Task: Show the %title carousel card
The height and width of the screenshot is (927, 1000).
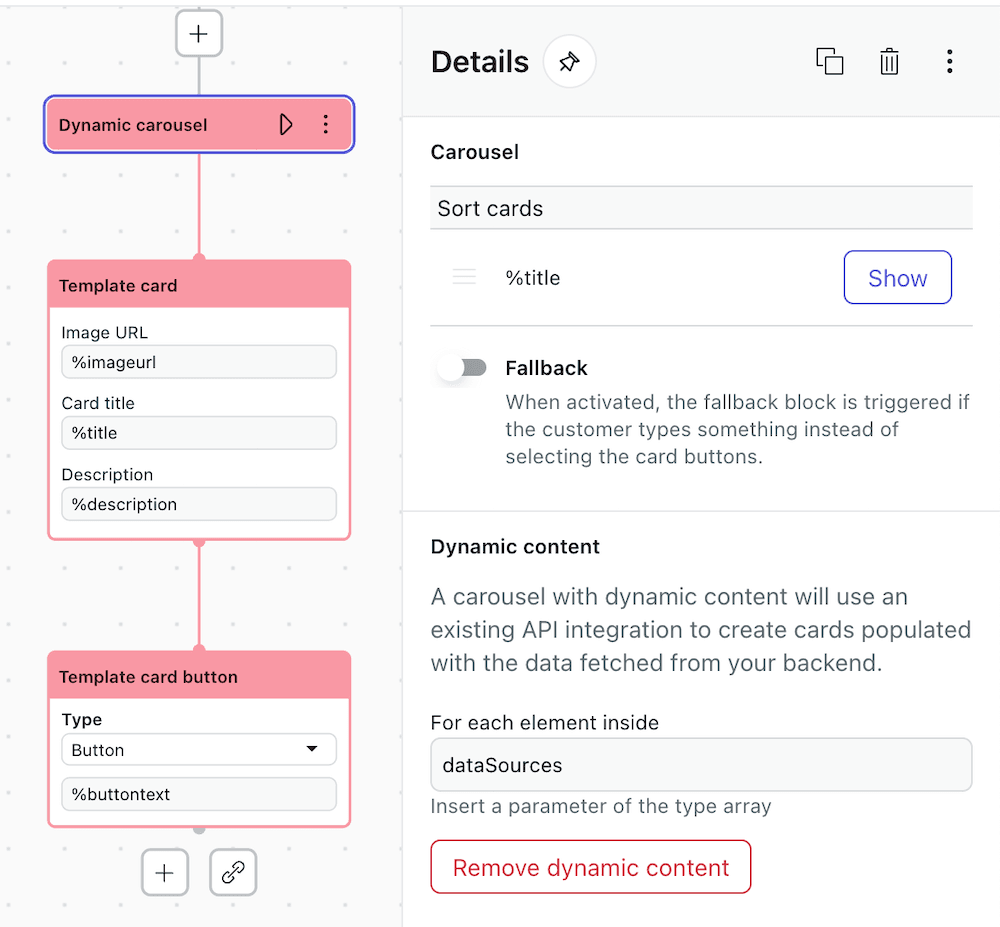Action: point(897,277)
